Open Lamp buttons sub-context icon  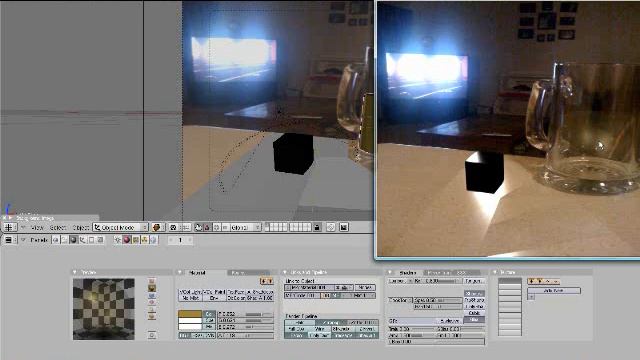[118, 240]
